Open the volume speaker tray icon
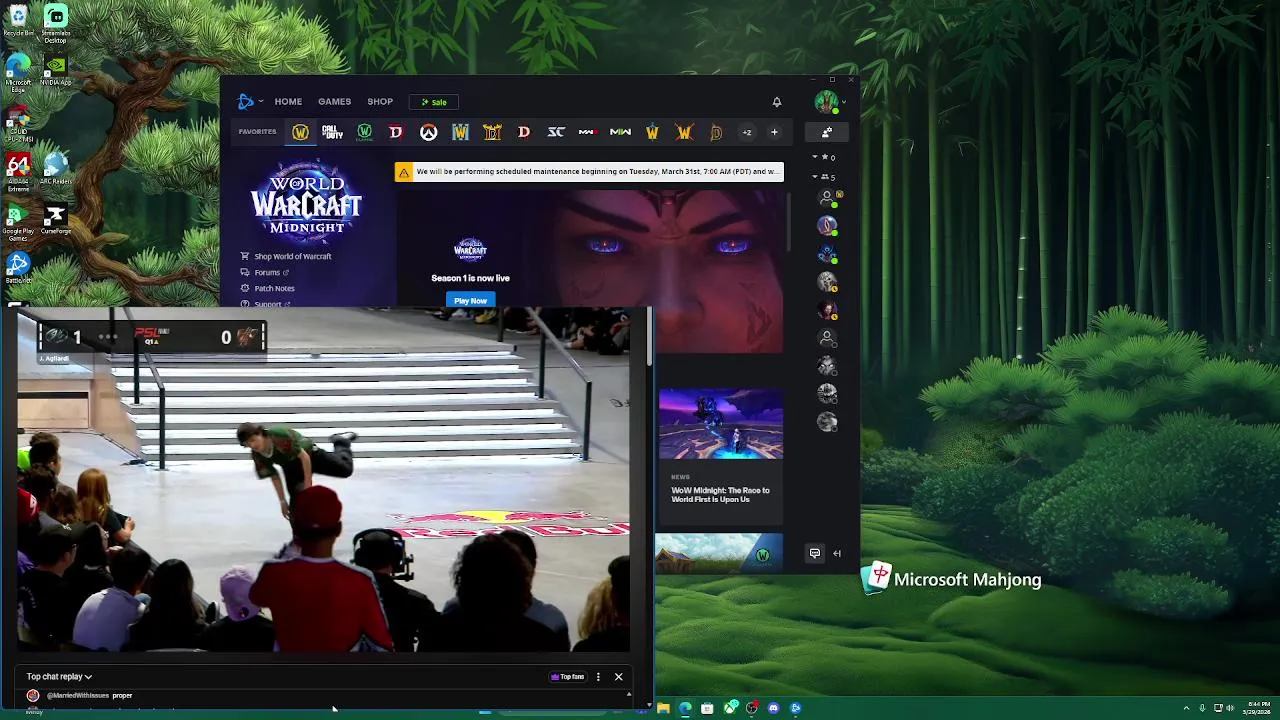This screenshot has width=1280, height=720. 1231,708
